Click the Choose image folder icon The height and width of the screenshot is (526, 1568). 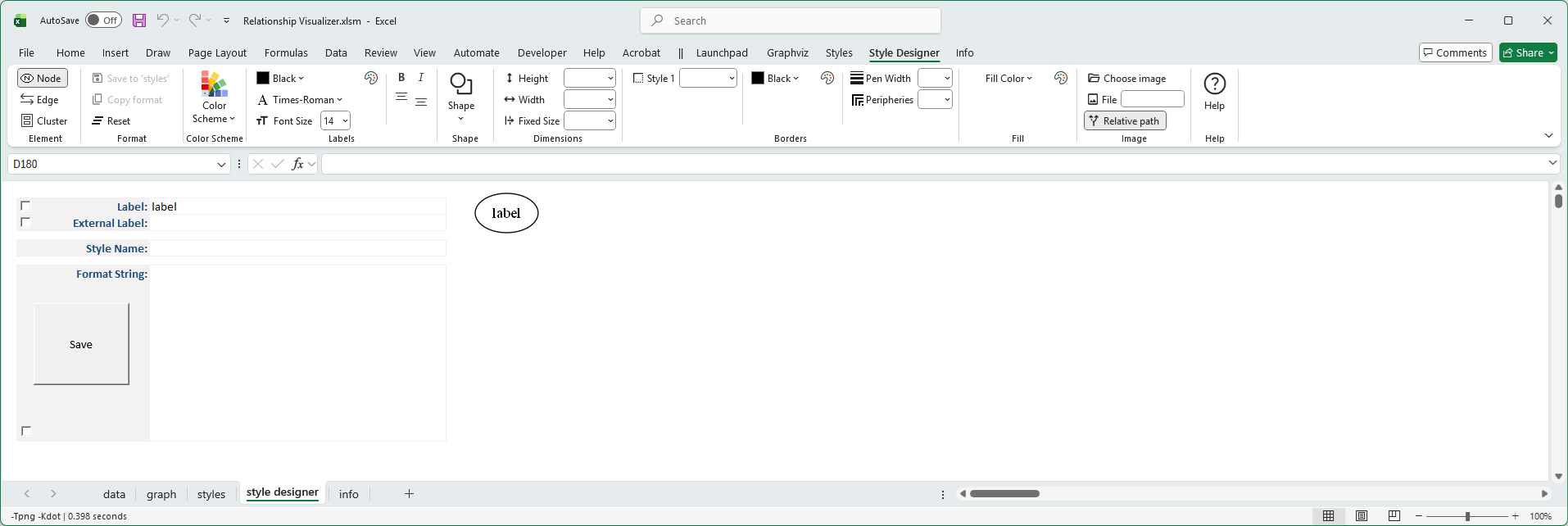click(1094, 79)
